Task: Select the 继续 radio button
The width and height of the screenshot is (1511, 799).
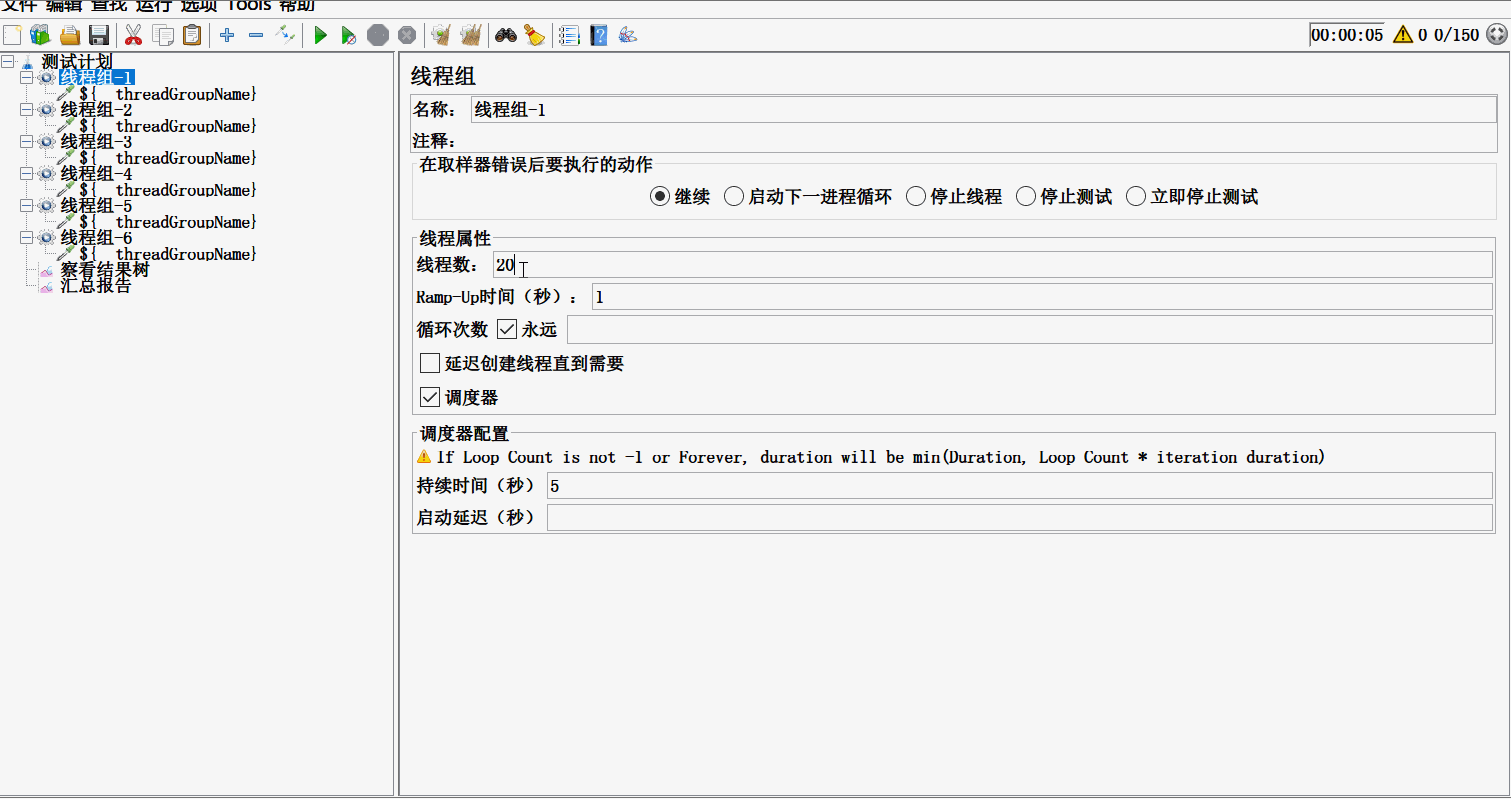Action: point(660,197)
